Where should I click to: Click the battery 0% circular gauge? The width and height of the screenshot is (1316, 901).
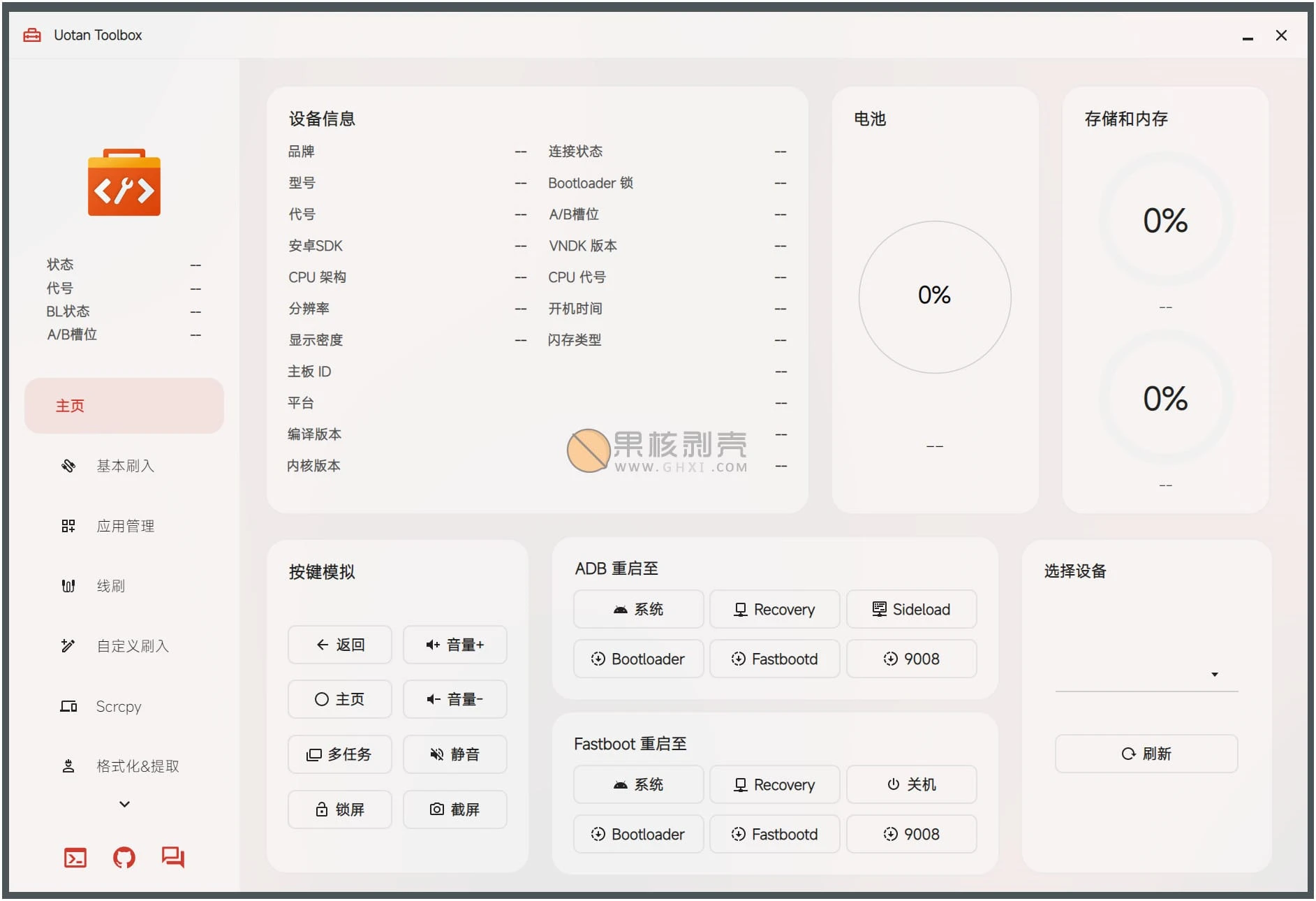pos(935,297)
